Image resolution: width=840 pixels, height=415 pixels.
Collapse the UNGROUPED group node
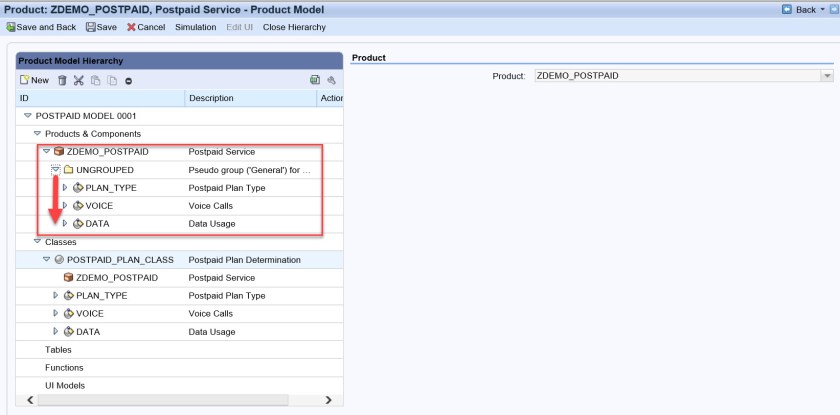56,170
